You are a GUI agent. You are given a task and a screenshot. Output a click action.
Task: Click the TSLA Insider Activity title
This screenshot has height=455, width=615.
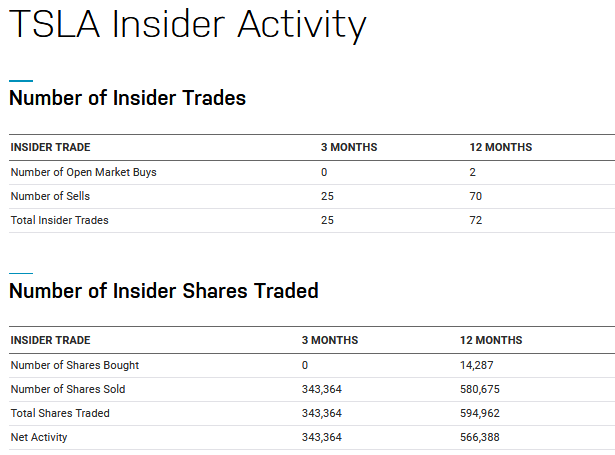(x=187, y=25)
